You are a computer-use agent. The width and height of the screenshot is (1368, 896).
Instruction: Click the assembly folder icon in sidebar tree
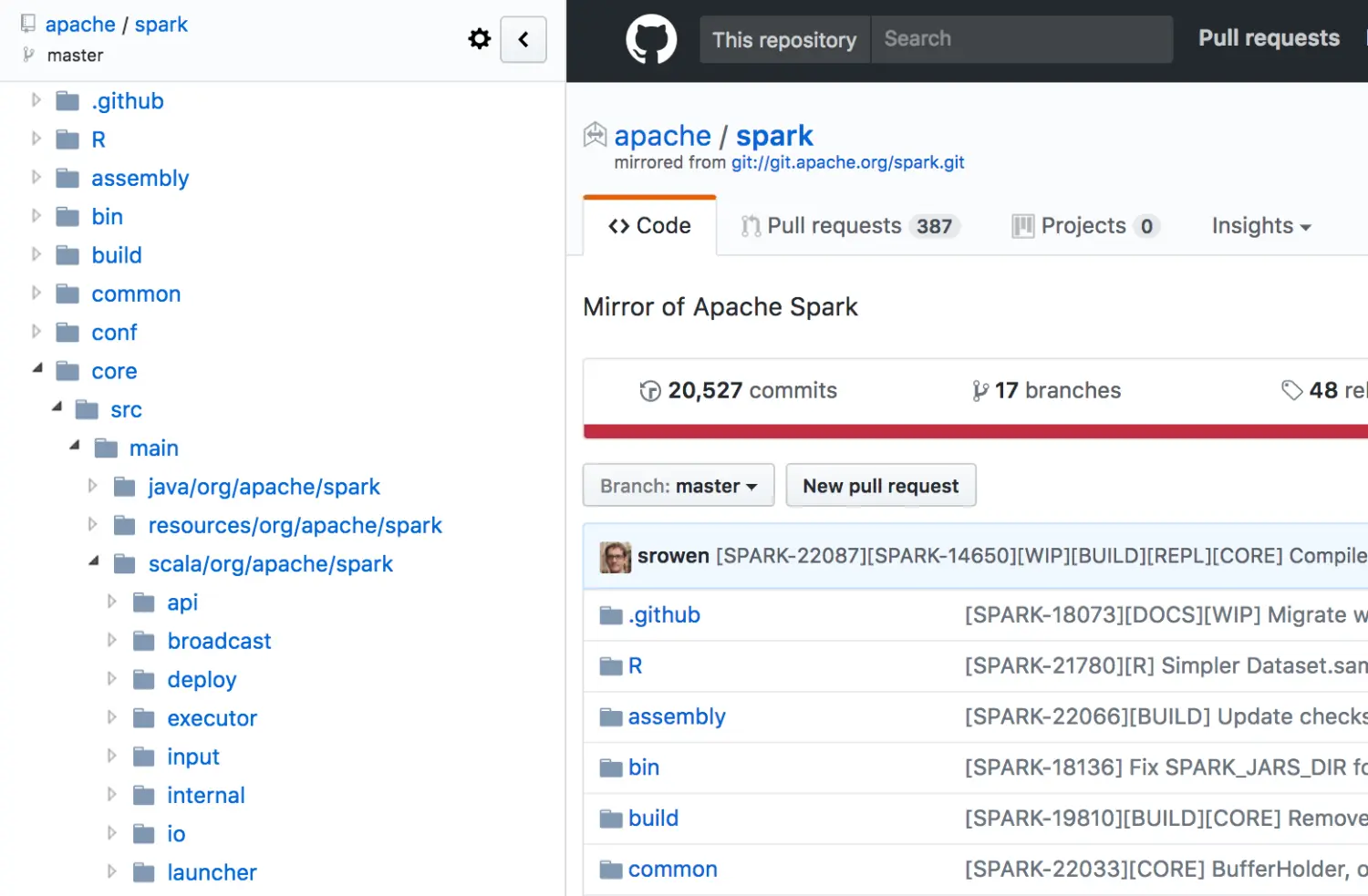(67, 178)
